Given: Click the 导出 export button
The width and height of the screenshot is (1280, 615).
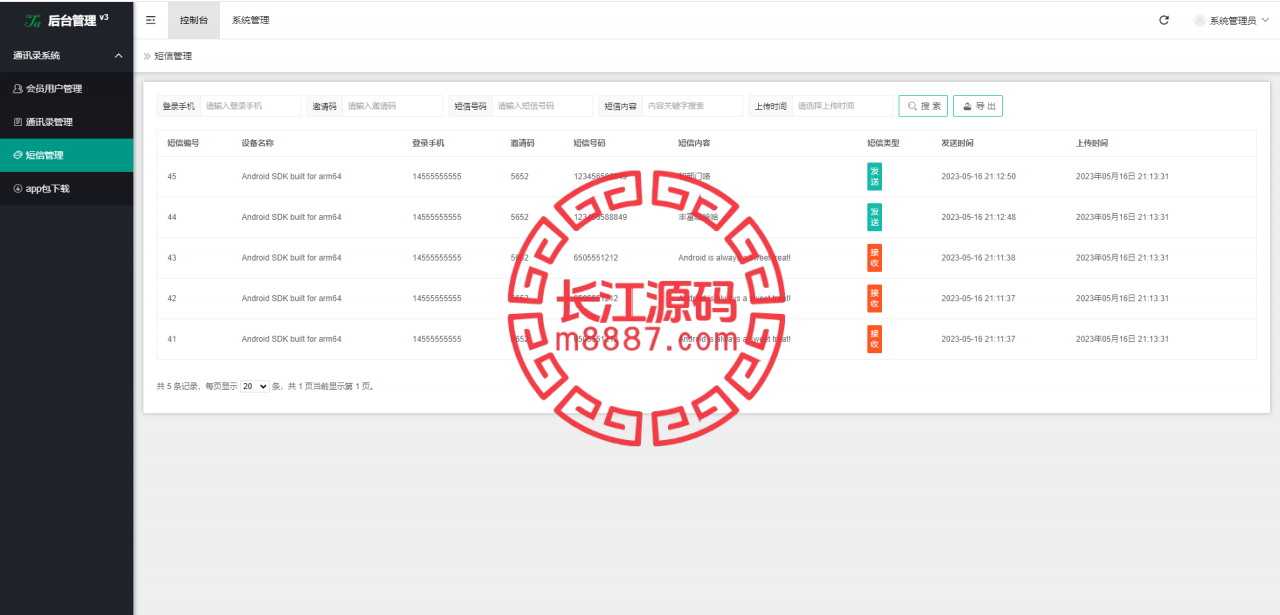Looking at the screenshot, I should [978, 106].
